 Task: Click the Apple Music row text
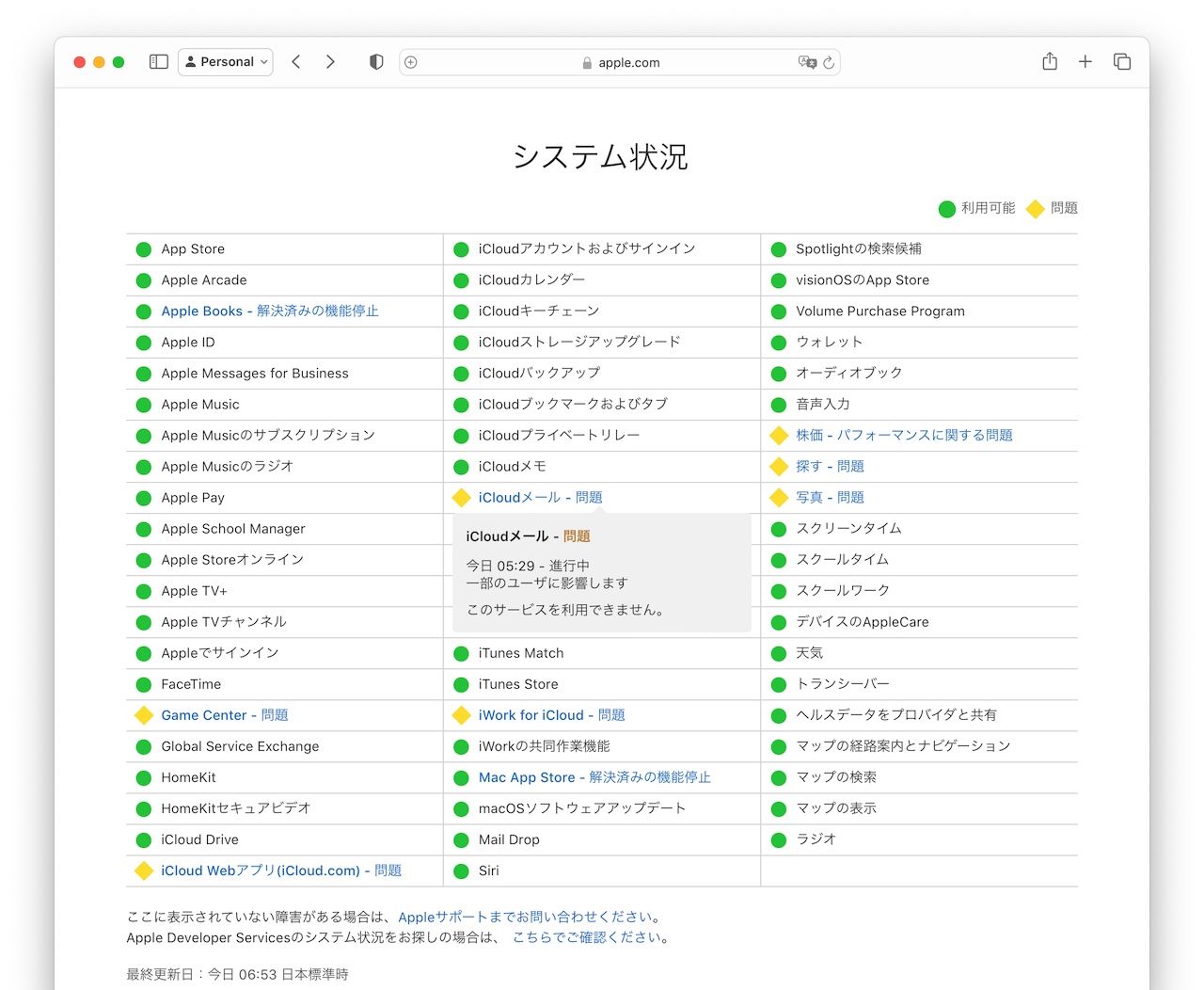pos(200,405)
